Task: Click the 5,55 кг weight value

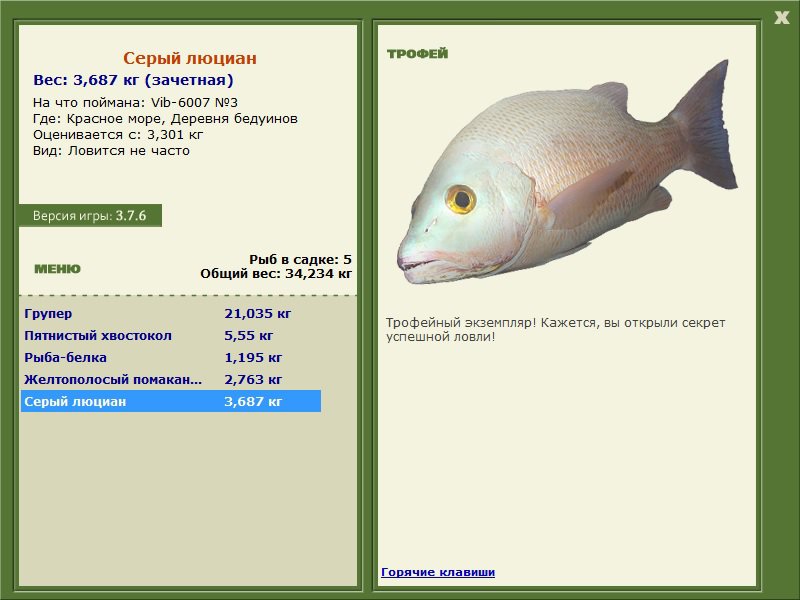Action: click(248, 335)
